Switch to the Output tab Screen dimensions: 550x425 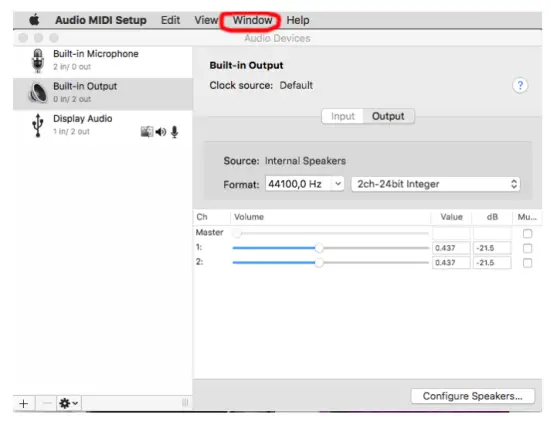pos(388,116)
